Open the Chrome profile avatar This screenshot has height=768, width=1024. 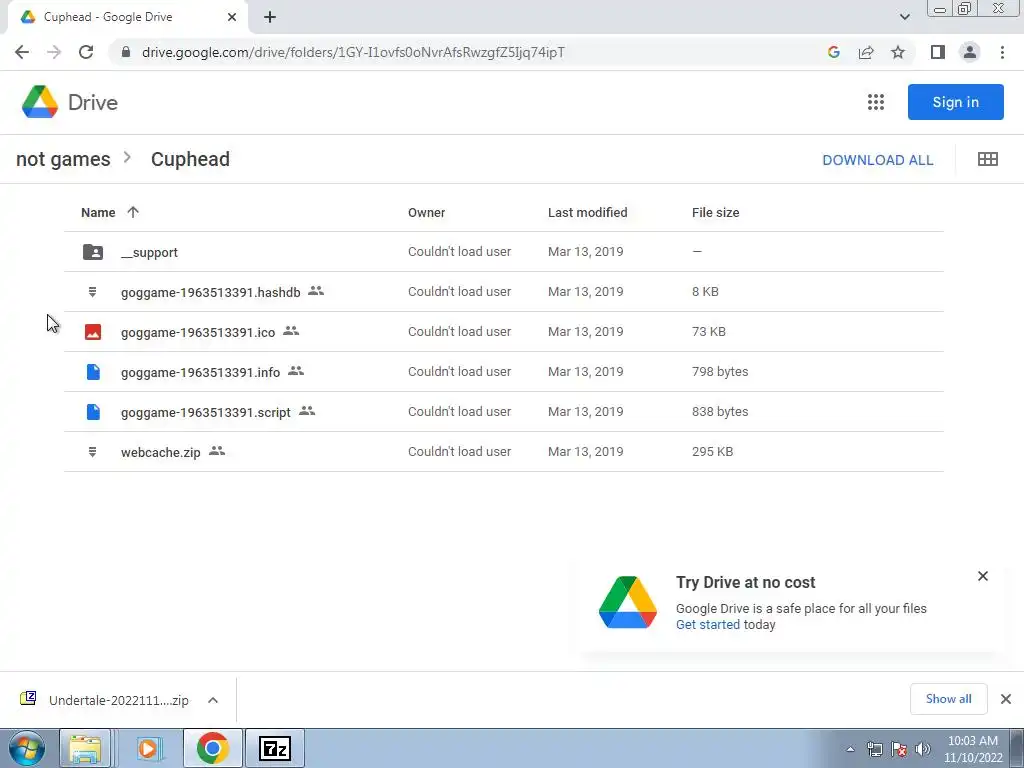coord(970,52)
